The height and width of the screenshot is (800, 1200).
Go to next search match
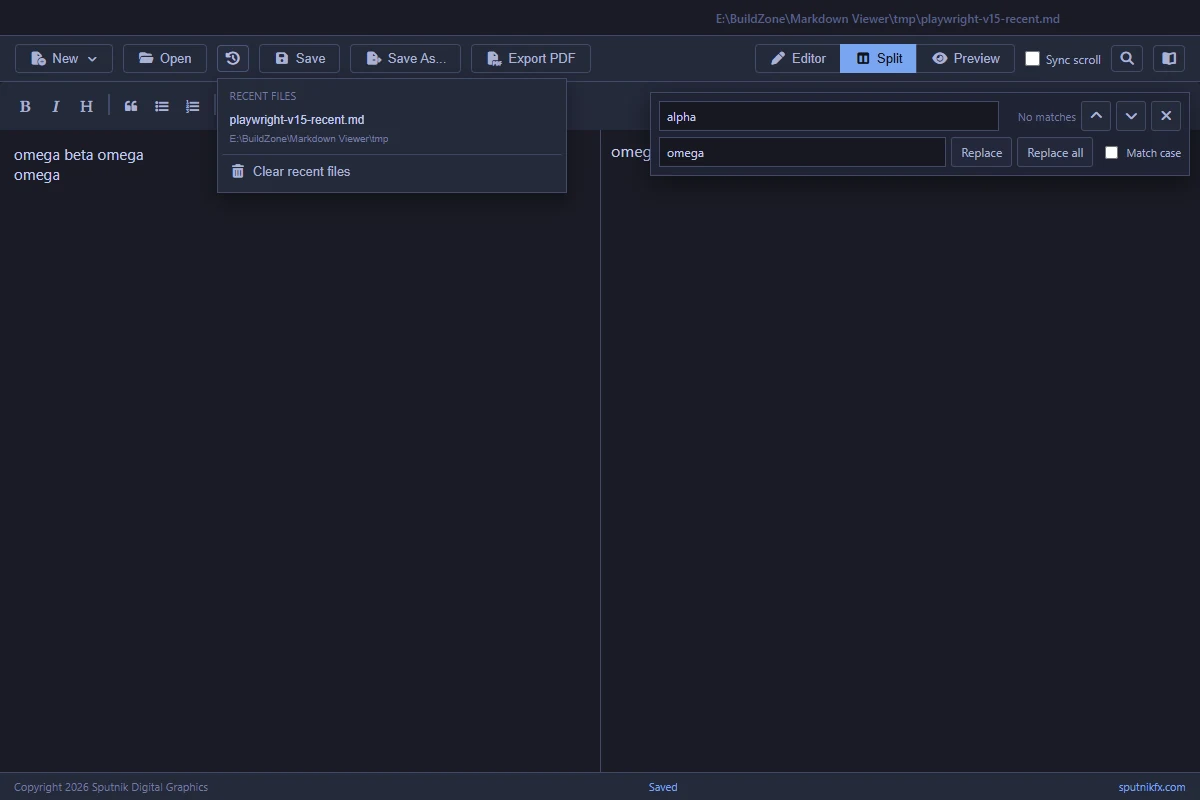[x=1131, y=116]
